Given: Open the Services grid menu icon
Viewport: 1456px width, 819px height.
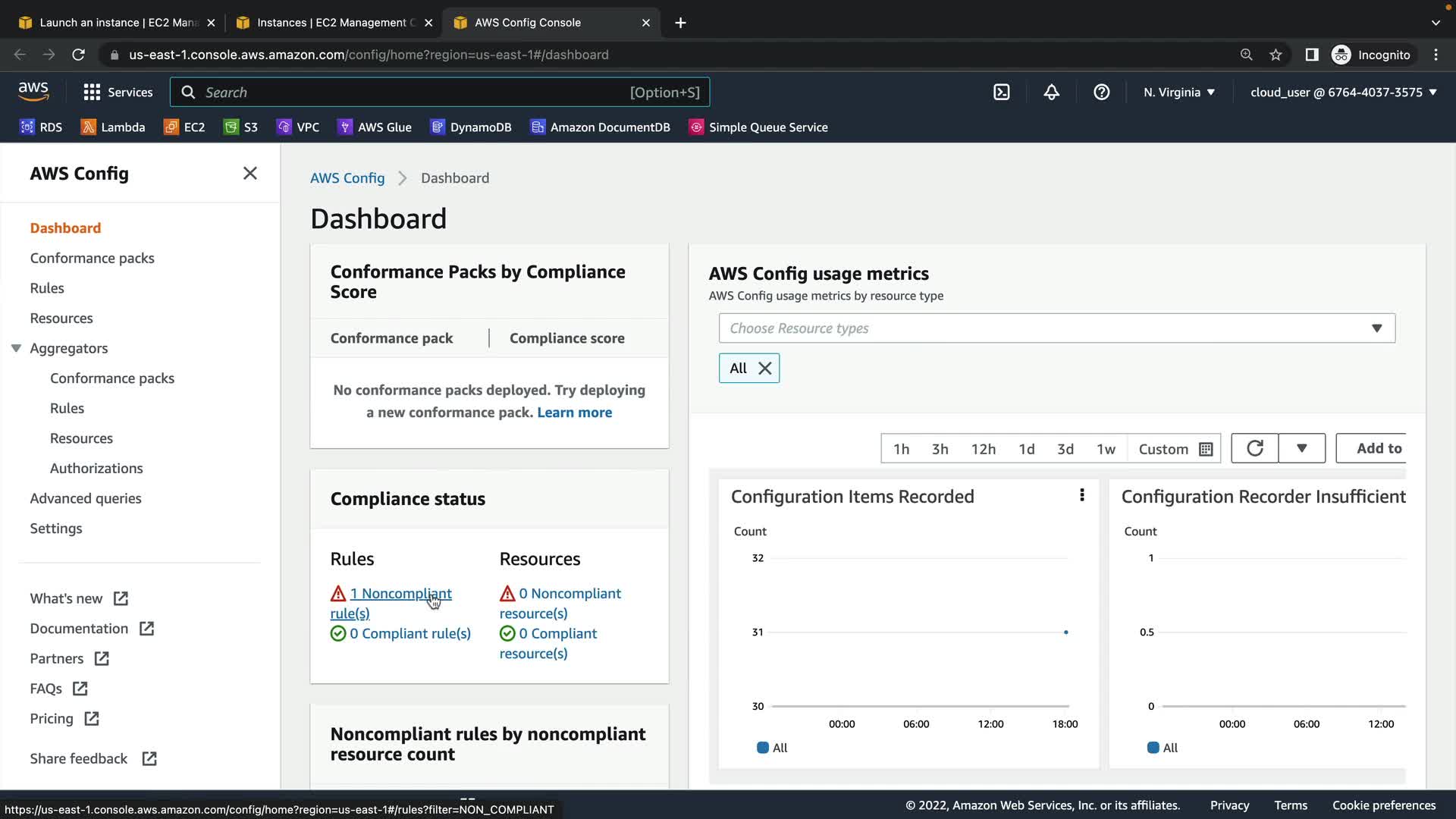Looking at the screenshot, I should click(x=92, y=93).
